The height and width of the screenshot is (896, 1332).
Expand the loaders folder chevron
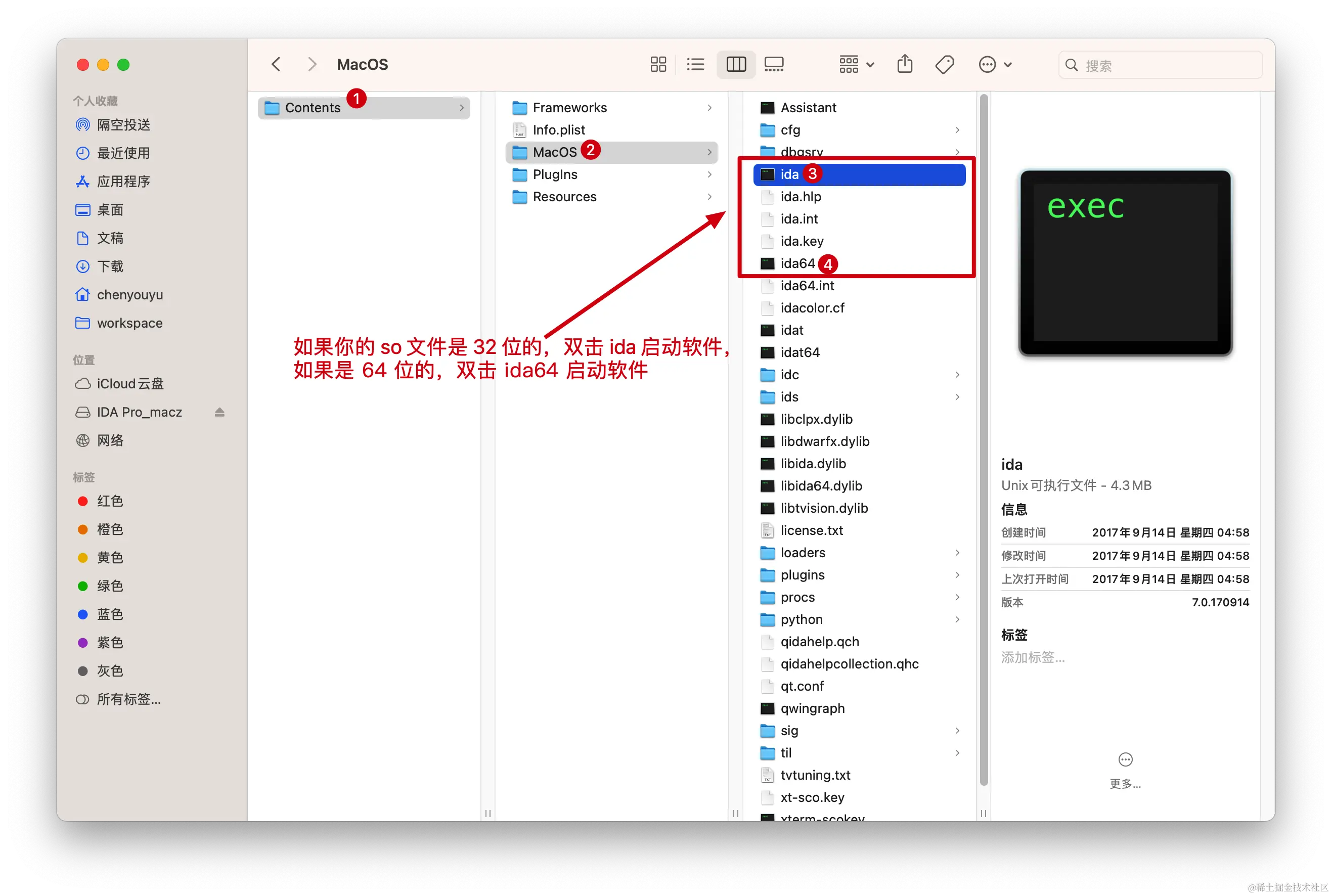[957, 553]
